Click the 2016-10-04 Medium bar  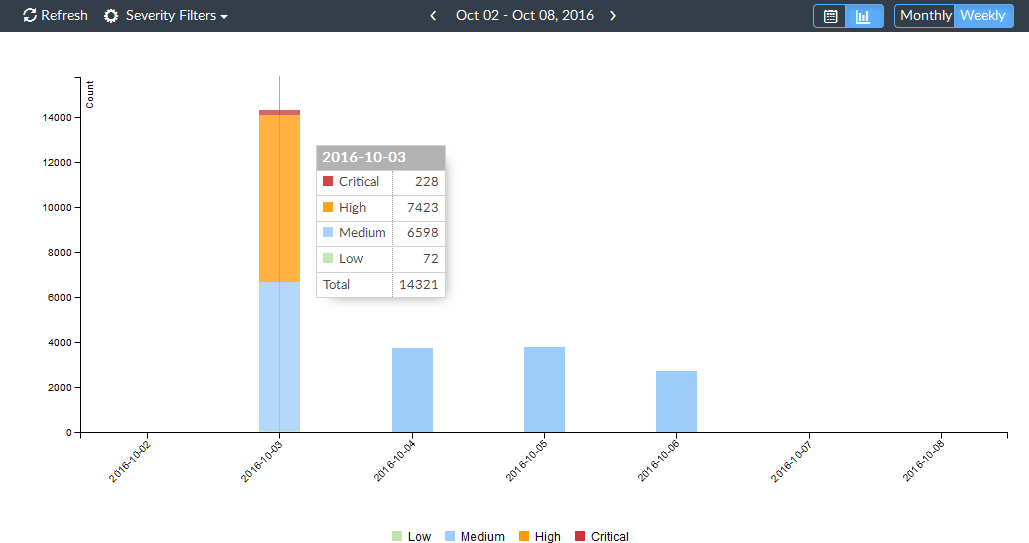pos(412,390)
